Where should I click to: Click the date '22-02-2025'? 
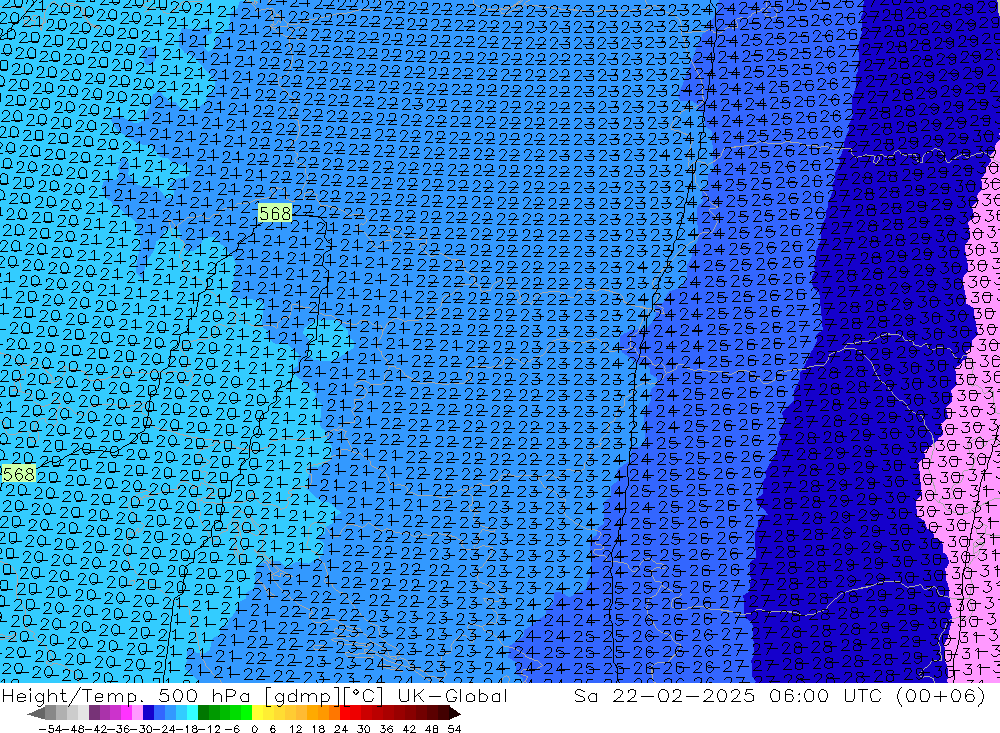pyautogui.click(x=684, y=696)
